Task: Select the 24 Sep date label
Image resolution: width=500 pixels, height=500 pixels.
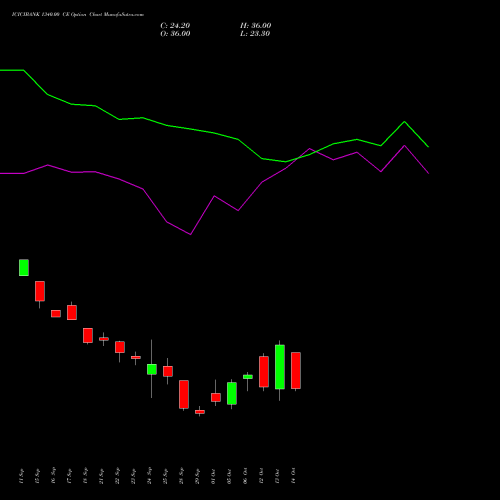Action: (149, 476)
